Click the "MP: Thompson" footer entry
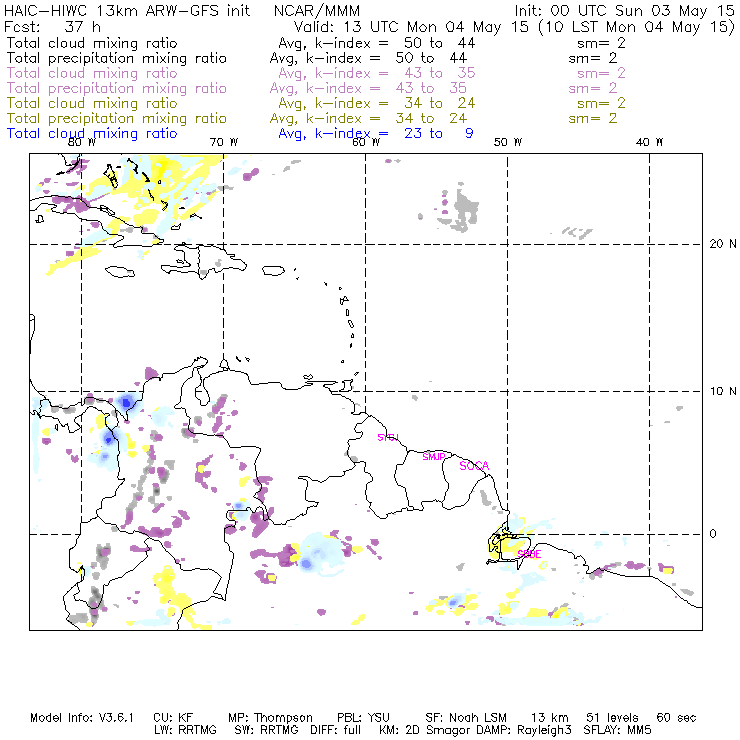This screenshot has height=740, width=740. click(x=270, y=718)
